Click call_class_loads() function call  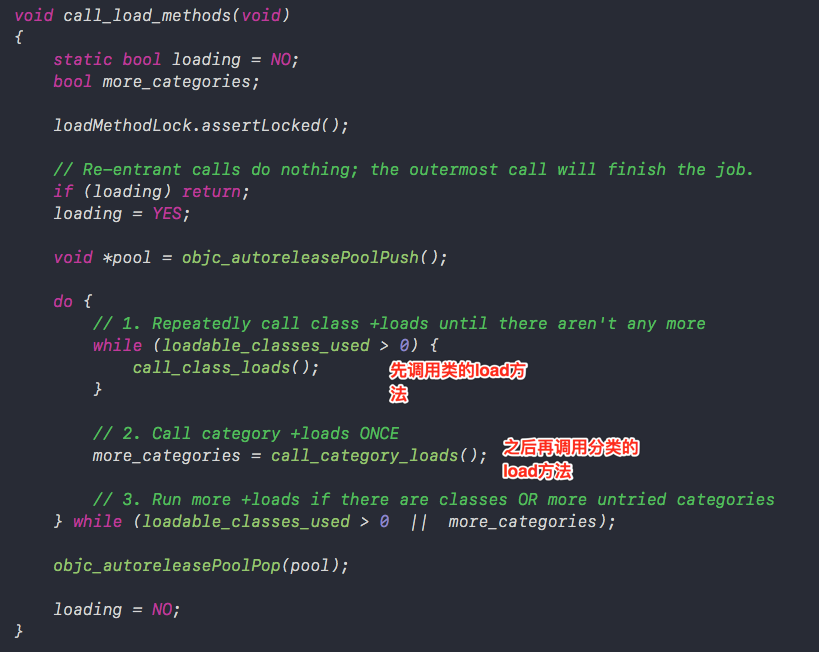coord(225,368)
